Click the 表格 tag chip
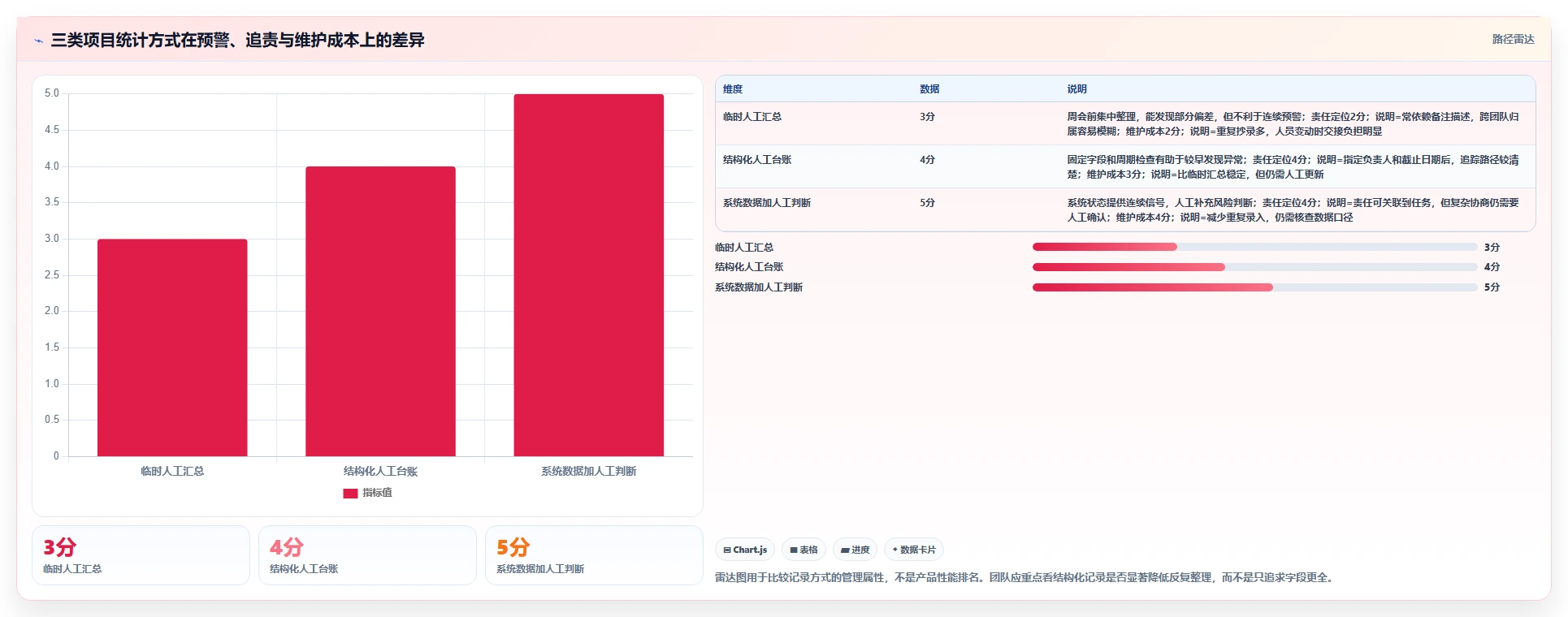The height and width of the screenshot is (617, 1568). [x=803, y=550]
